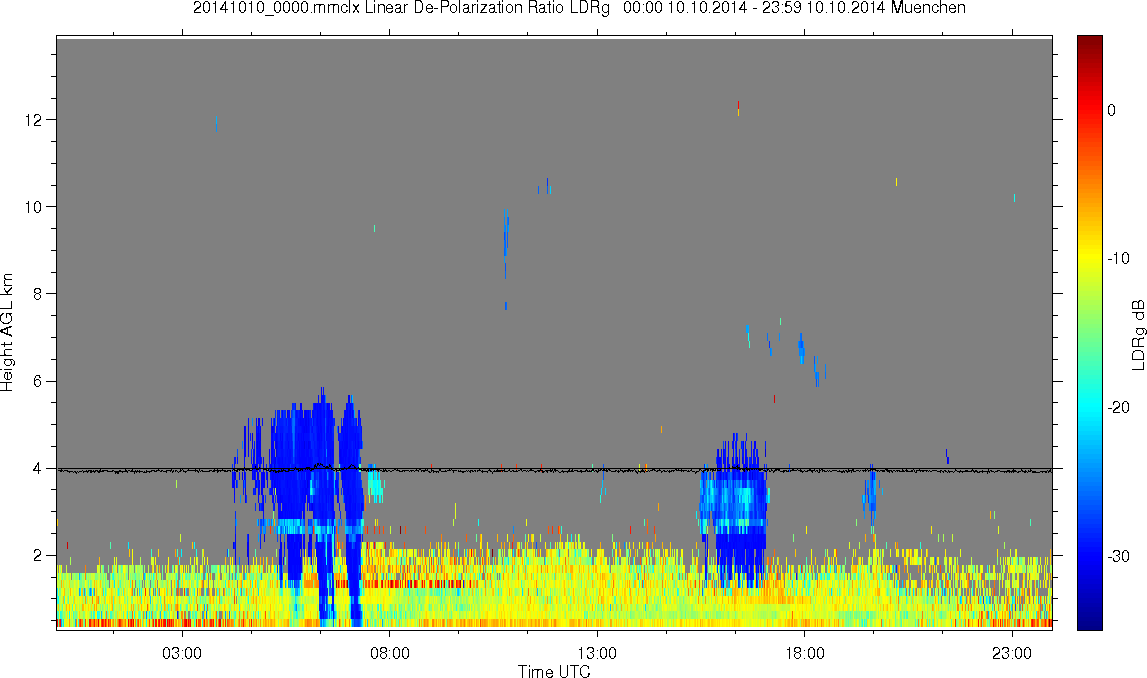Click the 18:00 time tick label

805,653
